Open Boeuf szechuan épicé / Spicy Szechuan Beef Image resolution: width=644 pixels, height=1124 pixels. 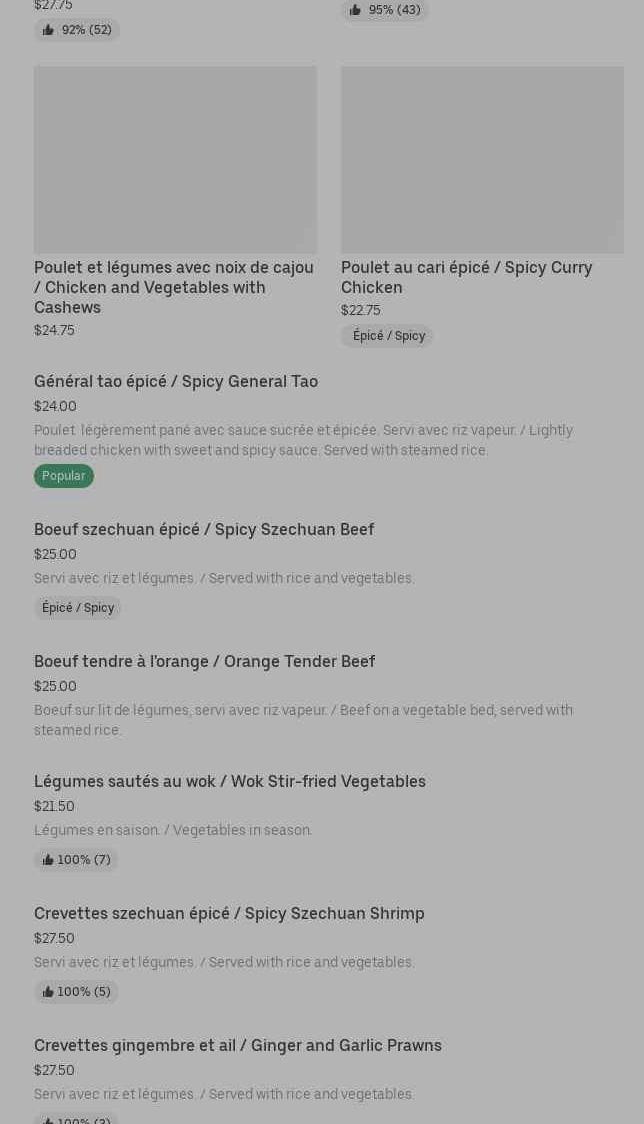(x=204, y=529)
